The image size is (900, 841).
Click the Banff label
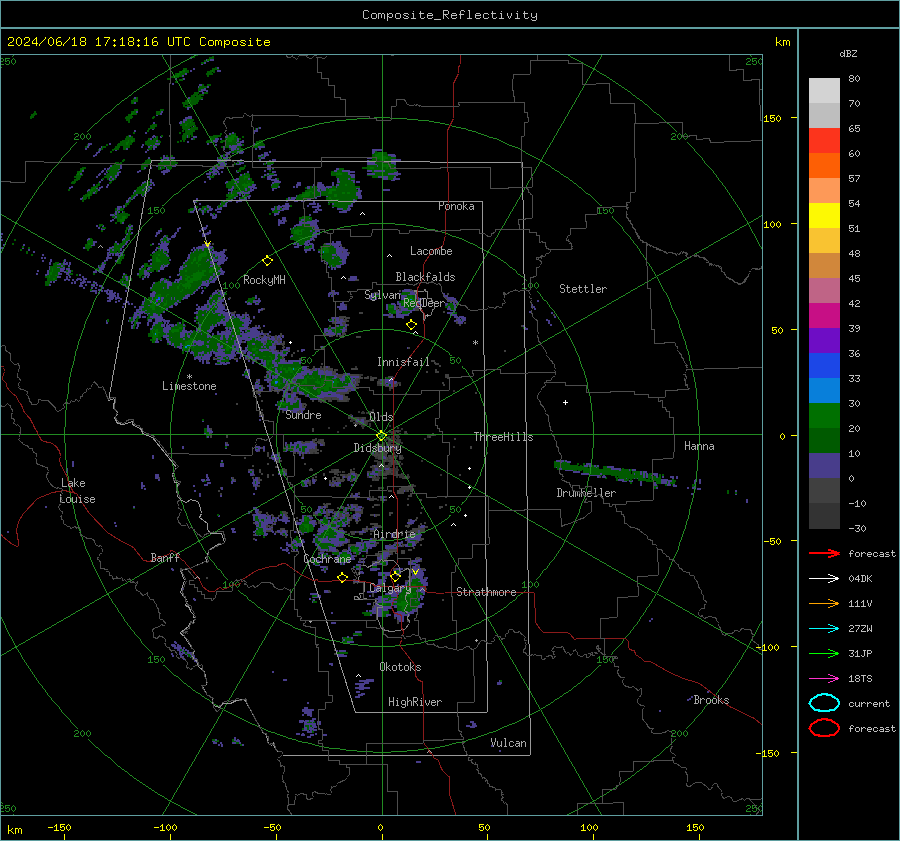[x=165, y=557]
